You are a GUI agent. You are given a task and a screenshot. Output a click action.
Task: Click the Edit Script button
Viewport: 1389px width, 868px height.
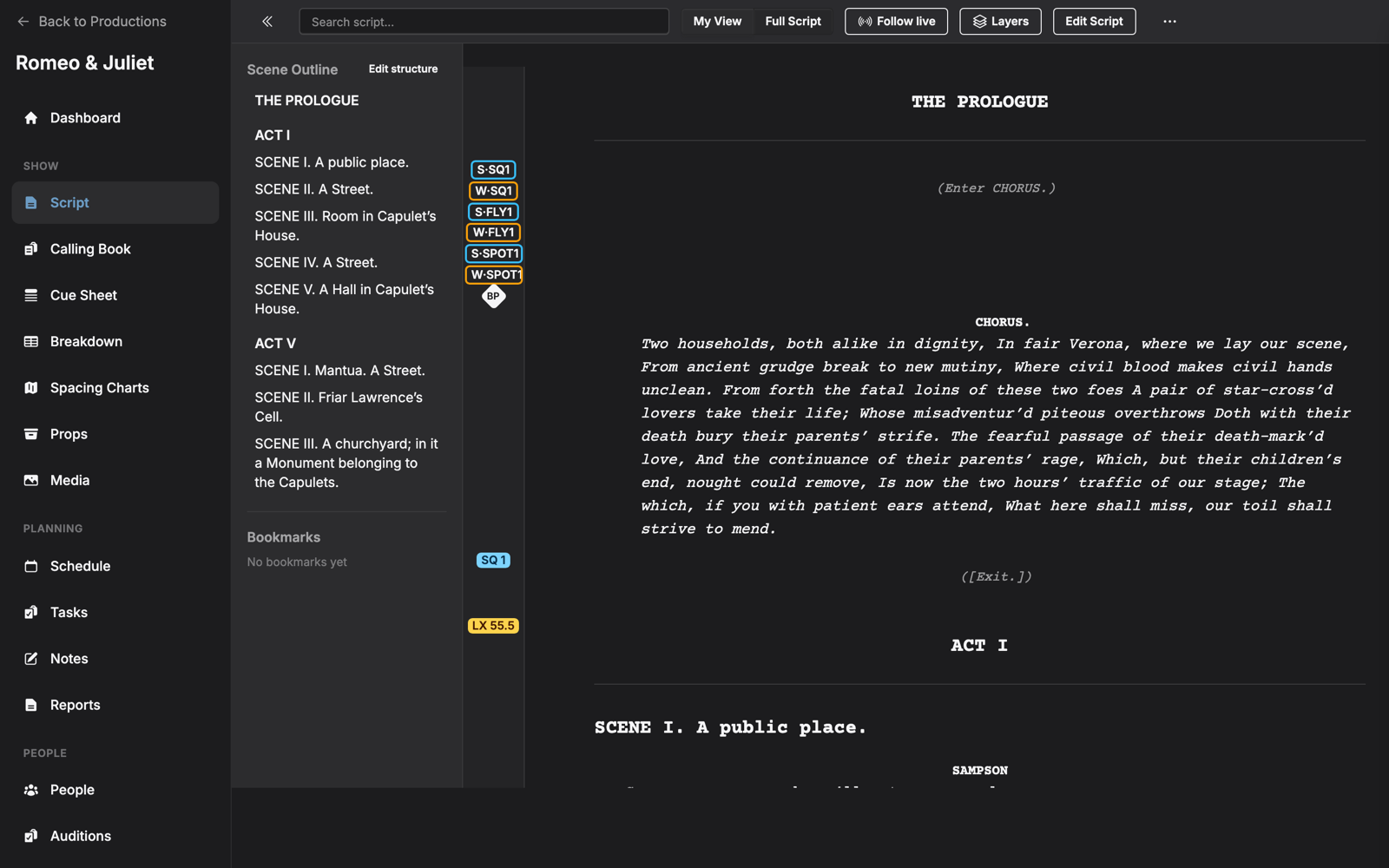[1094, 22]
